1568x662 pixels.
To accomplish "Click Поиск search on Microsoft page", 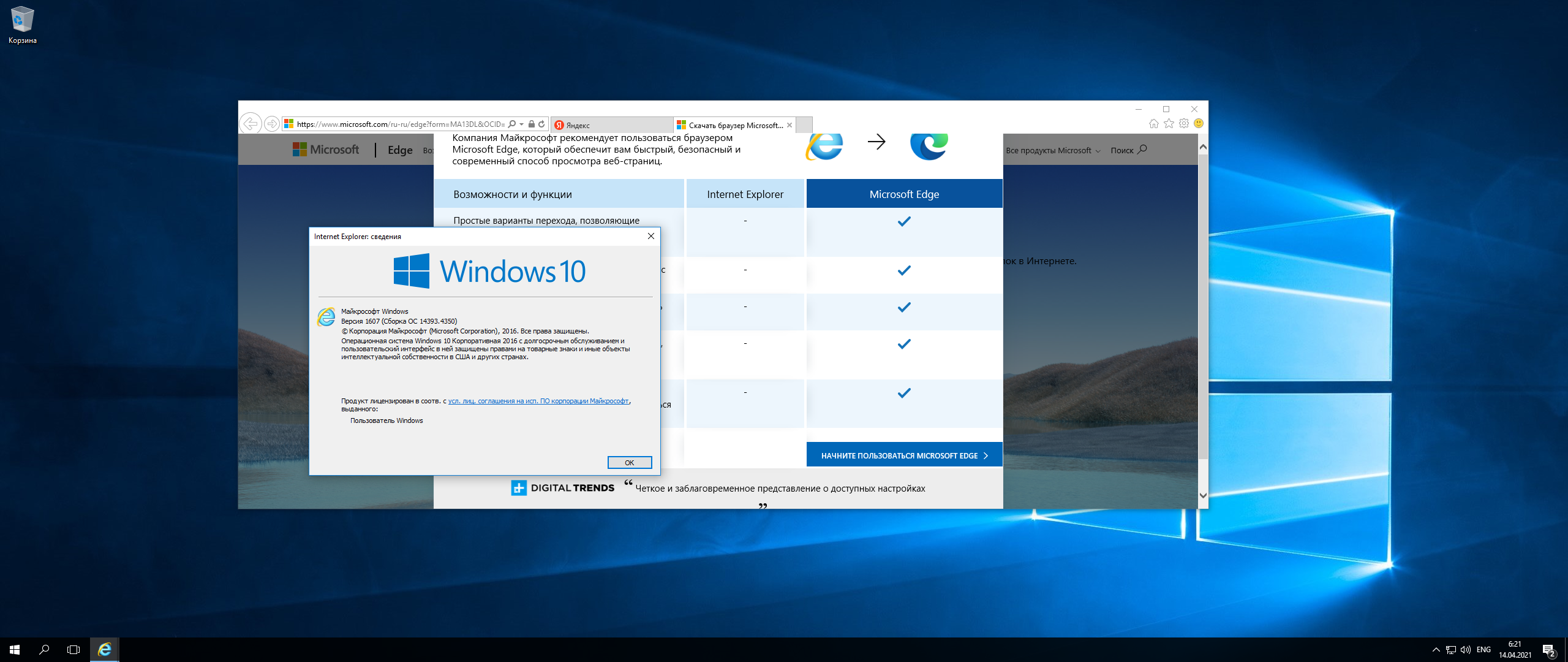I will click(1128, 150).
